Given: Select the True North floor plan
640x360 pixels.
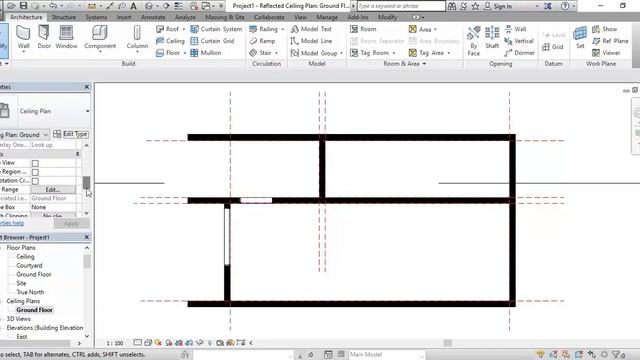Looking at the screenshot, I should point(30,292).
